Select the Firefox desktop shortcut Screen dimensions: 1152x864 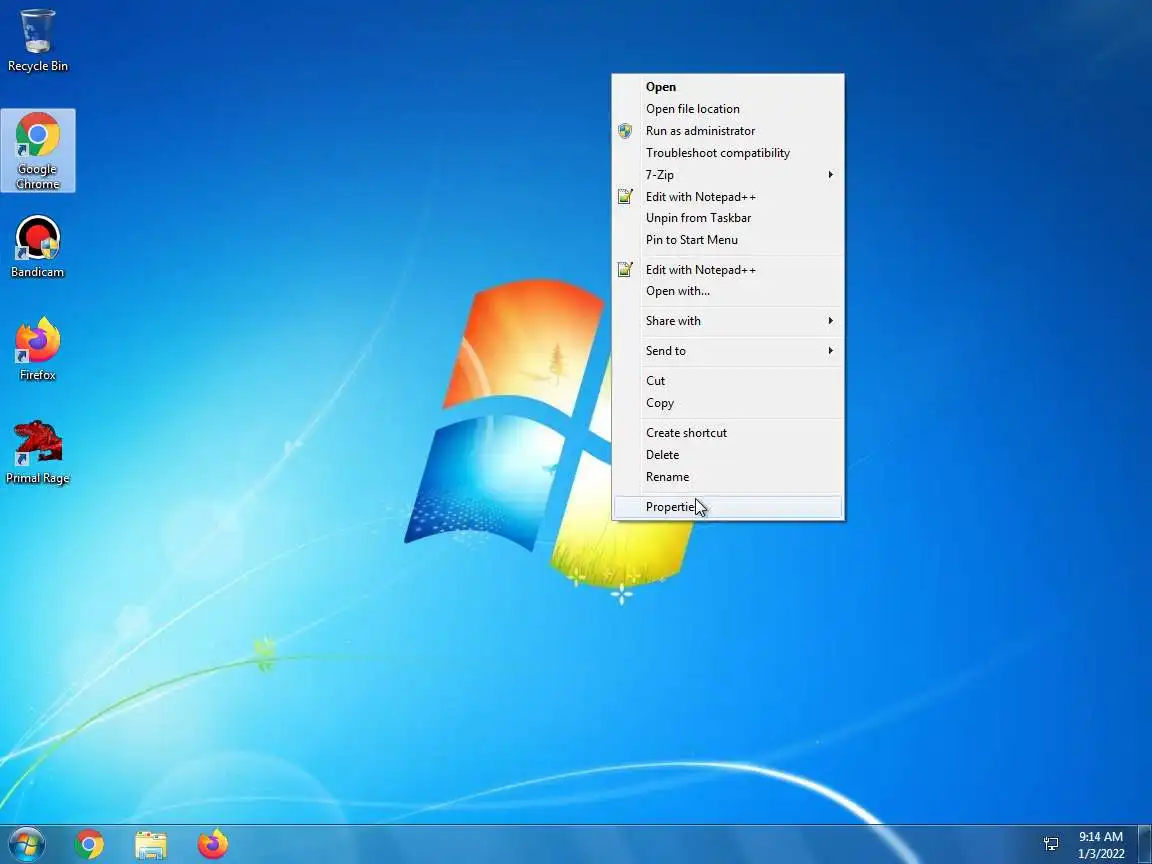pos(37,350)
